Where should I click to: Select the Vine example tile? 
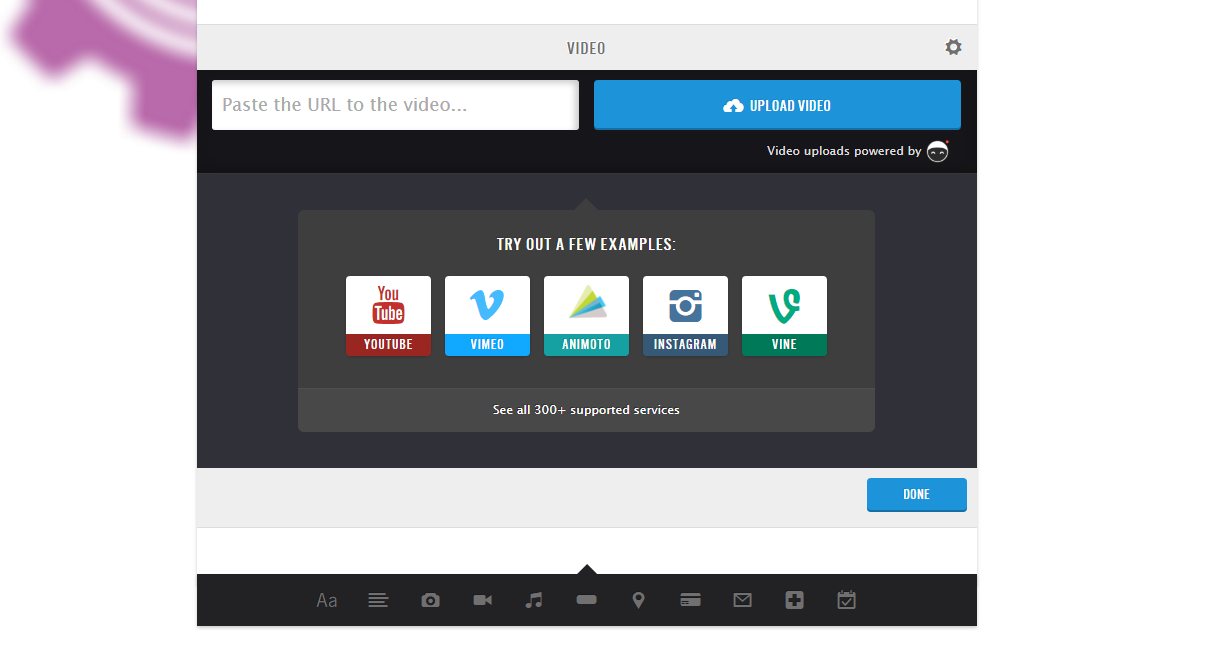click(x=784, y=316)
